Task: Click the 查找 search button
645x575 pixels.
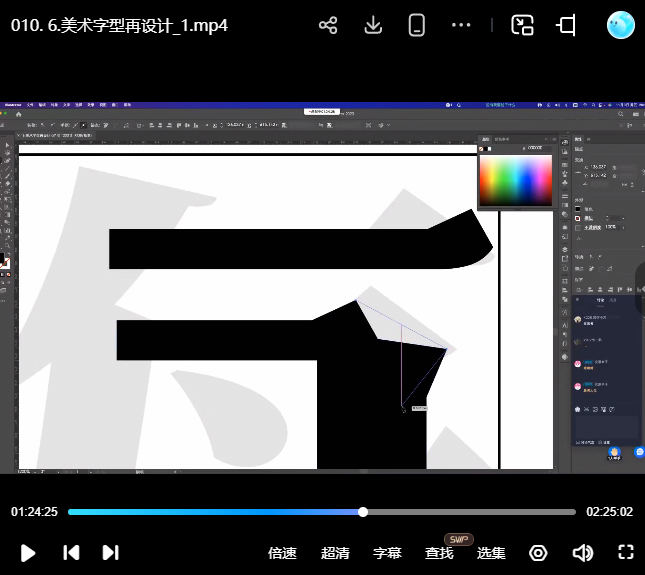Action: click(x=439, y=553)
